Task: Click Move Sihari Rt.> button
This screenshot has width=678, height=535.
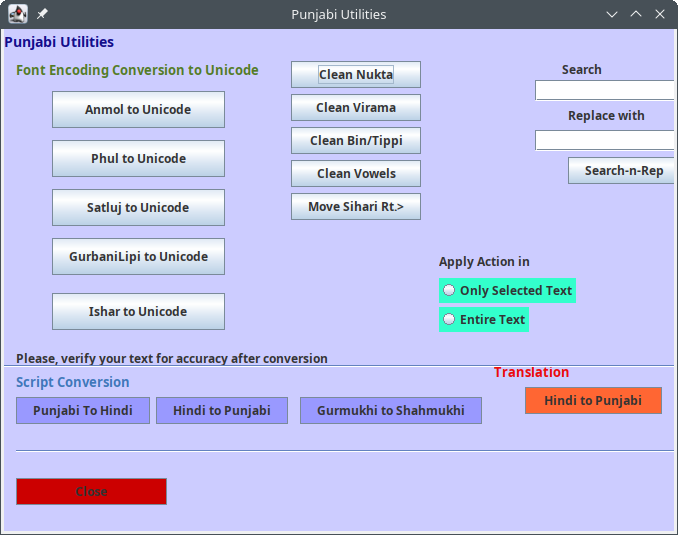Action: tap(356, 207)
